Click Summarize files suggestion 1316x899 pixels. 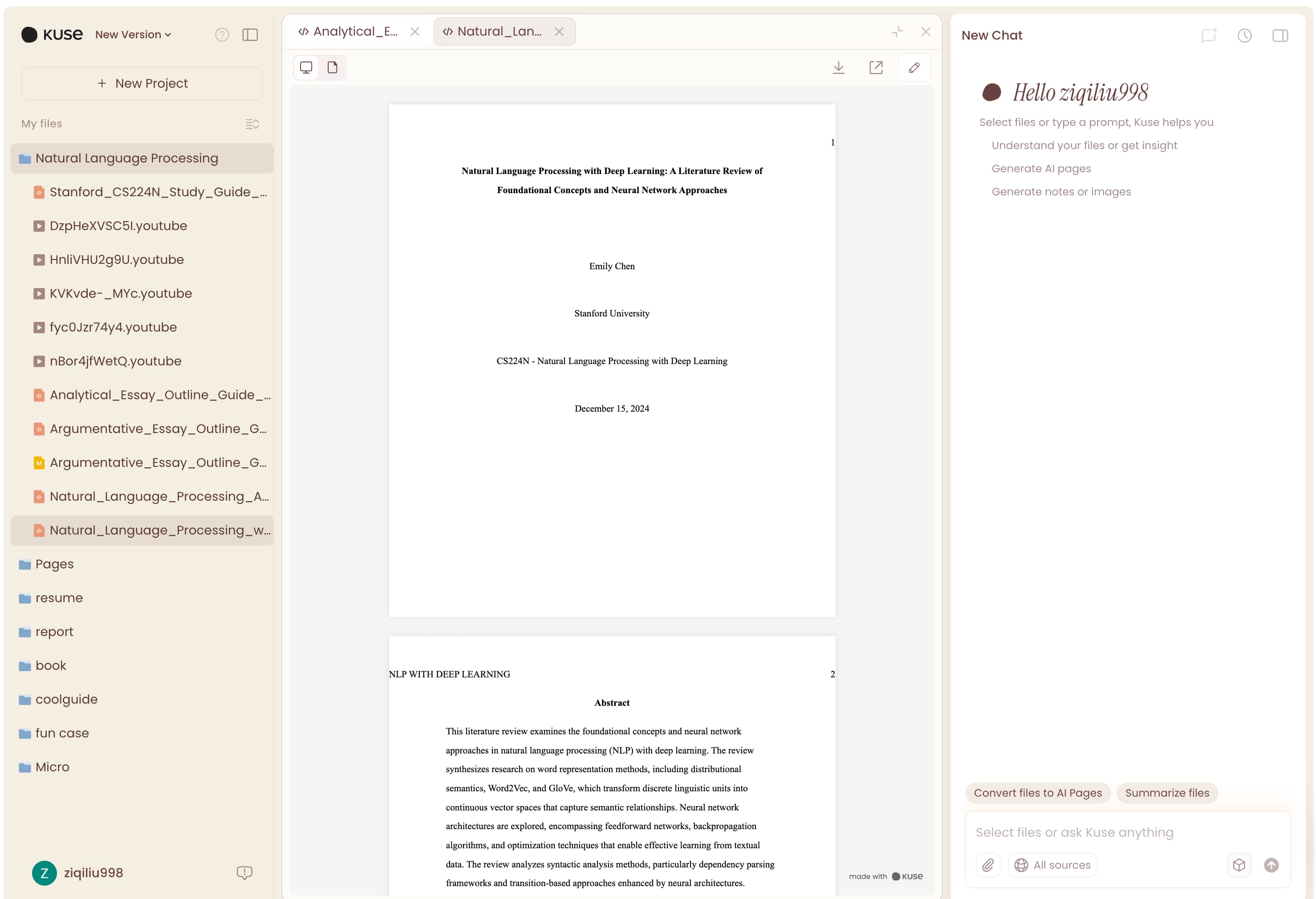pos(1167,793)
